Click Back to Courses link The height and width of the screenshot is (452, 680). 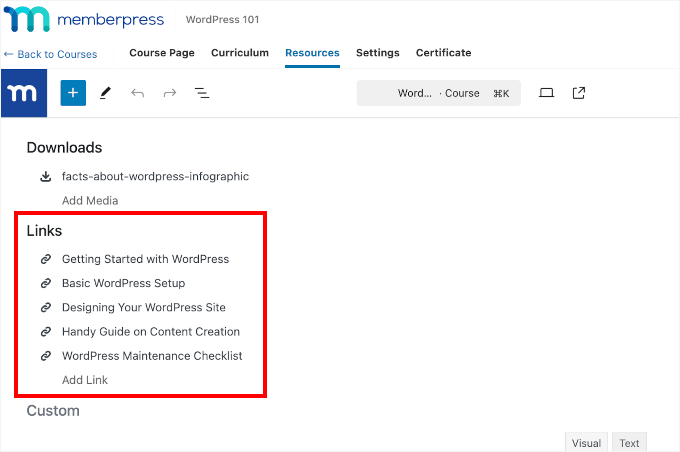[50, 54]
